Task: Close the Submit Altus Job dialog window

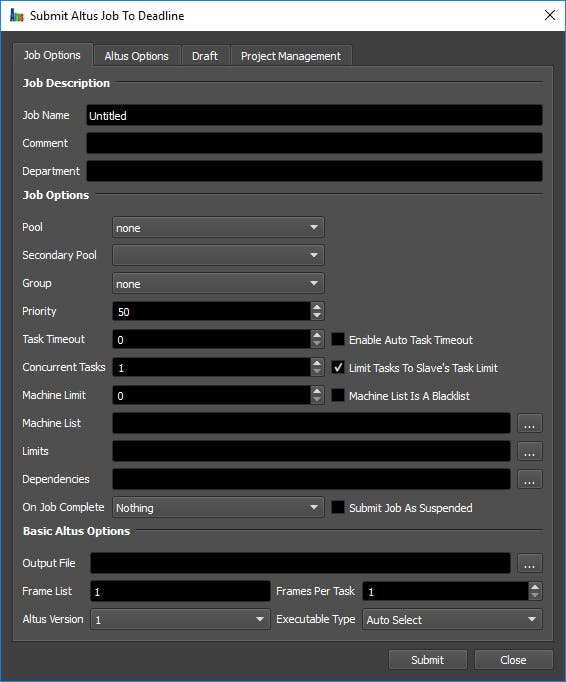Action: point(550,15)
